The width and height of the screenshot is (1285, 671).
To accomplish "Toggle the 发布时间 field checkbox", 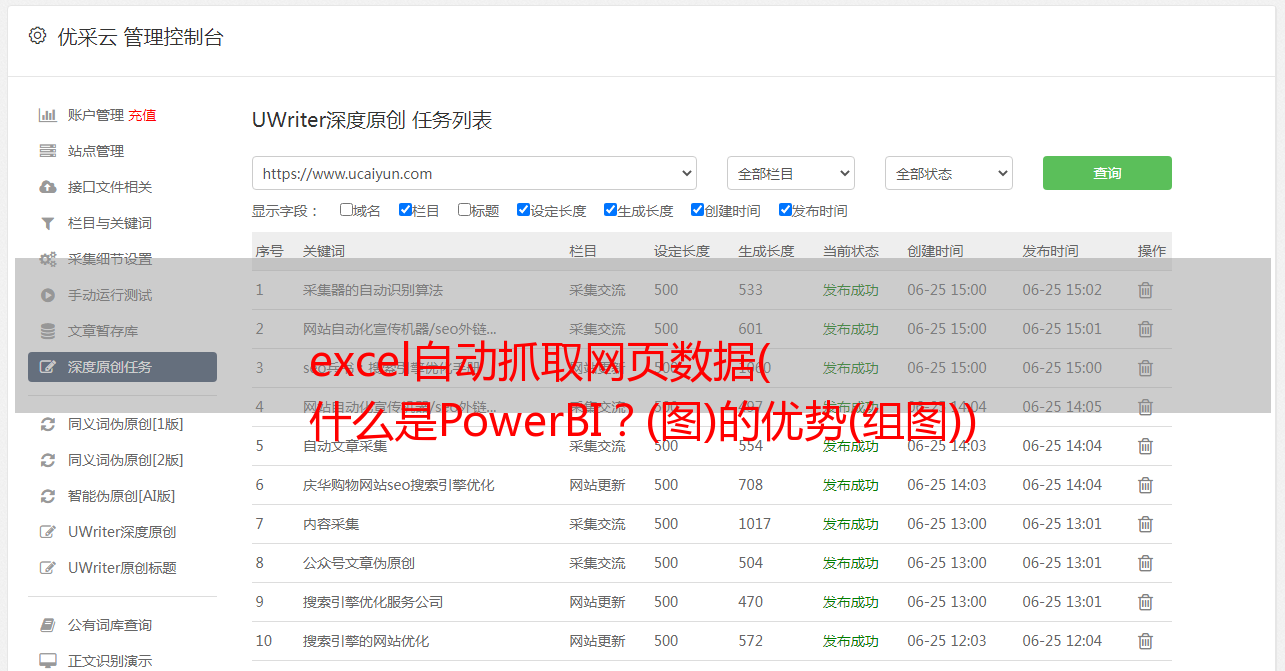I will pos(784,210).
